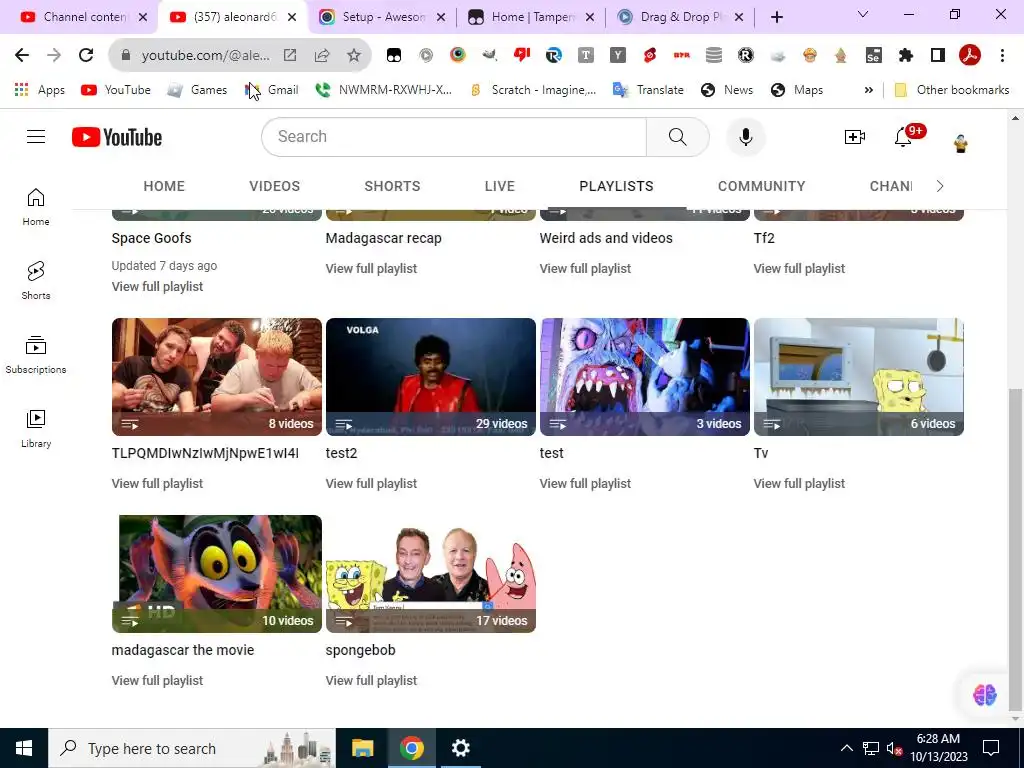Click the Windows taskbar search box
Image resolution: width=1024 pixels, height=768 pixels.
[192, 748]
